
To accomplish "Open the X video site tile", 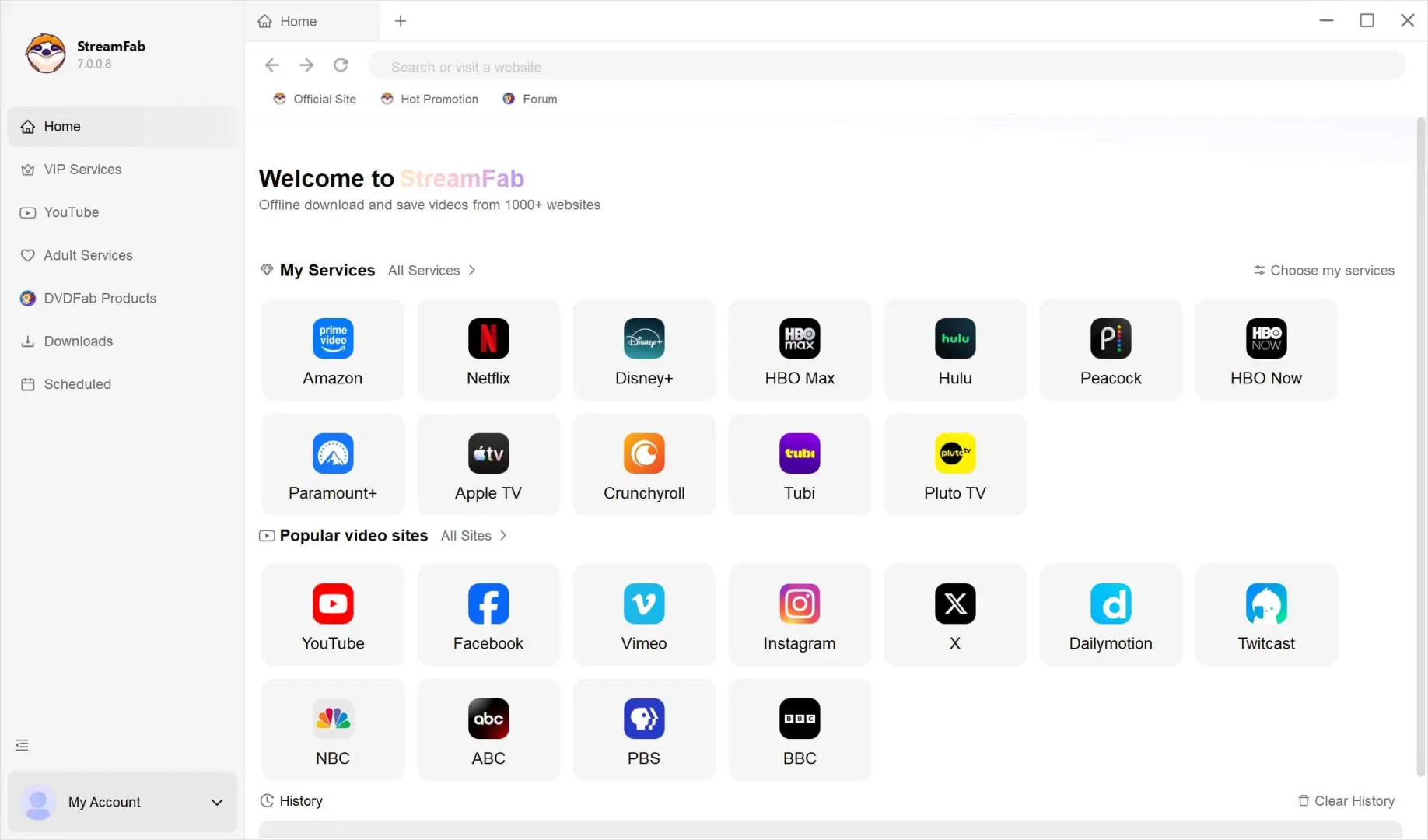I will coord(955,615).
